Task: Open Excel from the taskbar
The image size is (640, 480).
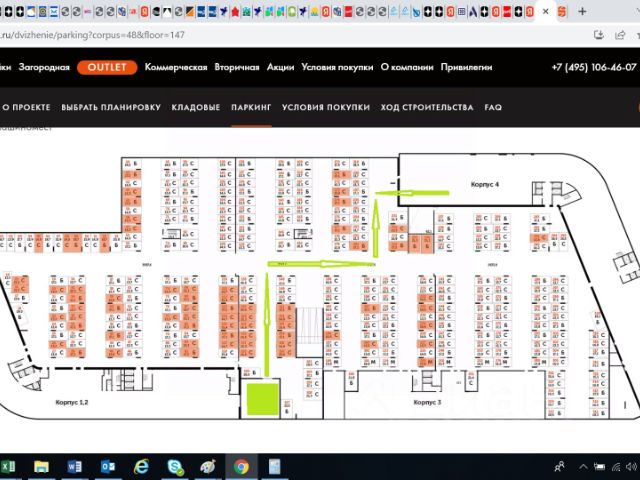Action: point(8,467)
